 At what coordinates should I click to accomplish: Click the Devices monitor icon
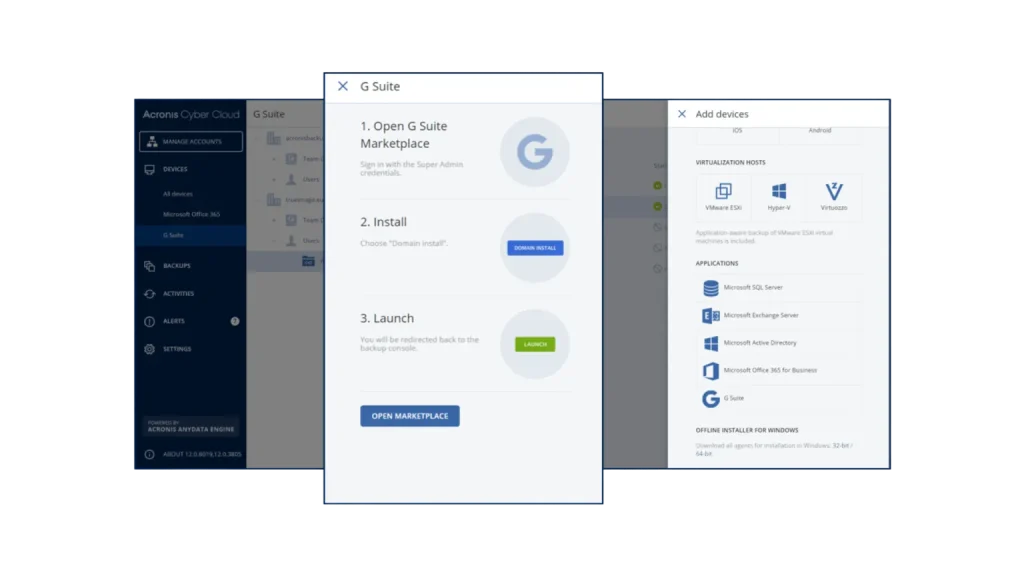pyautogui.click(x=150, y=169)
